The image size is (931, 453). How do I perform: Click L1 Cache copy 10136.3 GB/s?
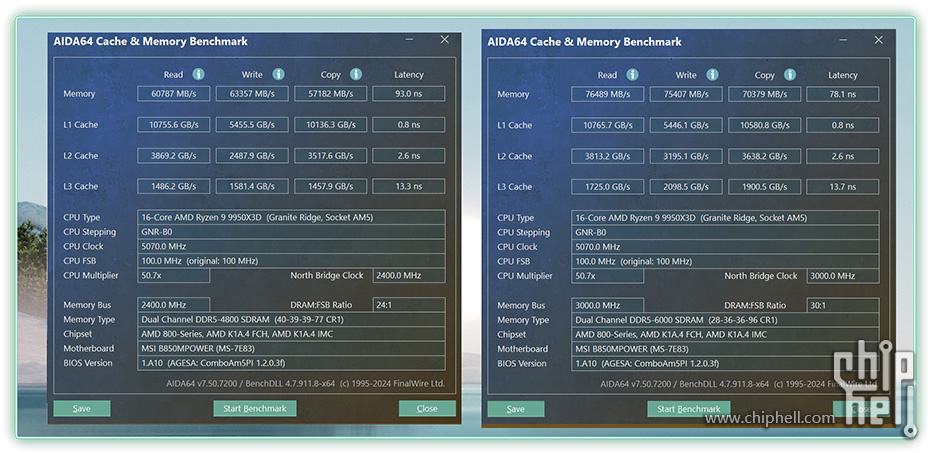[x=330, y=125]
